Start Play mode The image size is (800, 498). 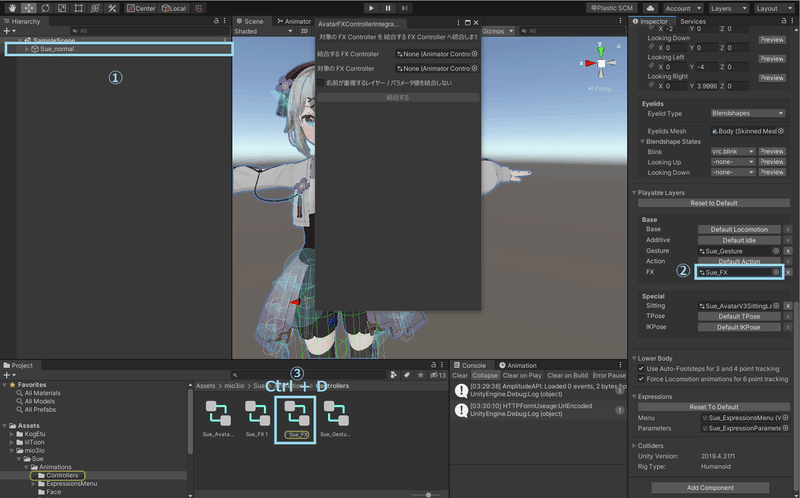click(371, 8)
